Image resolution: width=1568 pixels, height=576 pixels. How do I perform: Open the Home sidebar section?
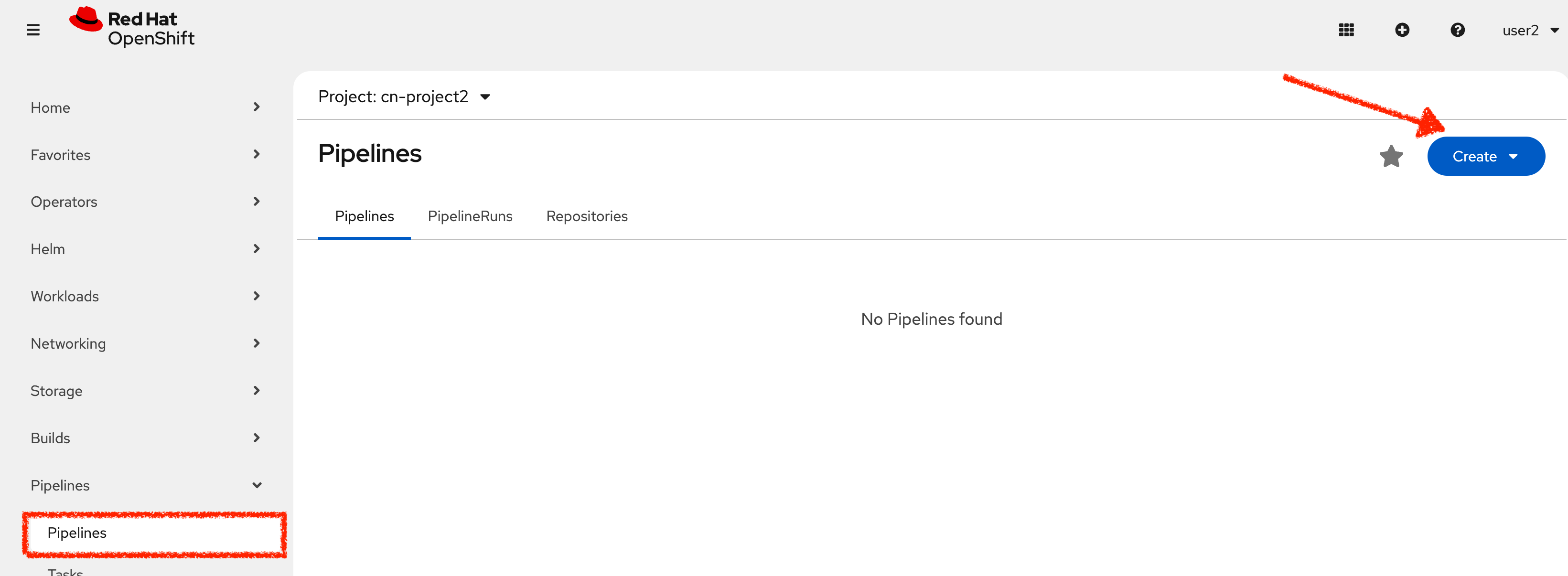[x=50, y=107]
